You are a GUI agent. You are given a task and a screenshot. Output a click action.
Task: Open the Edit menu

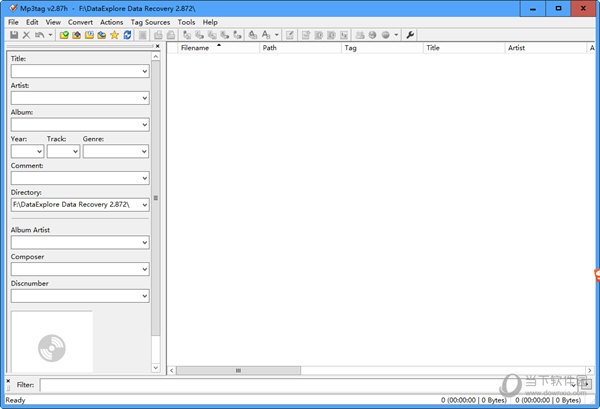tap(32, 22)
